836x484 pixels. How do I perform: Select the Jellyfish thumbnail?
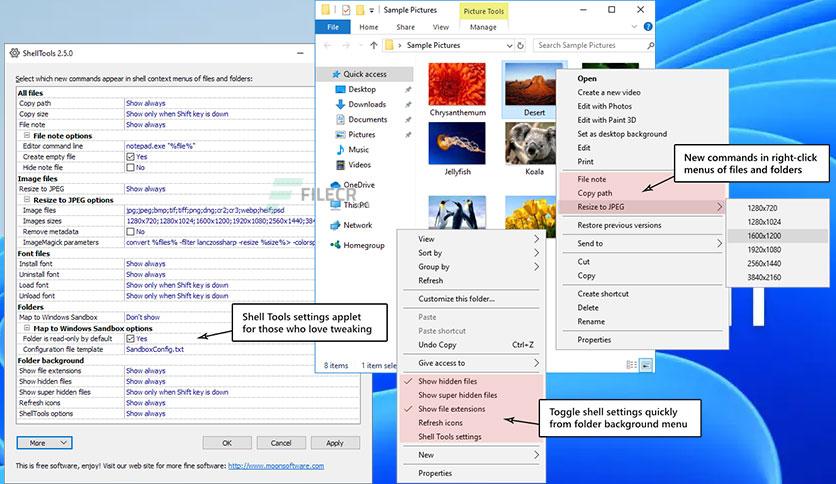pos(457,143)
